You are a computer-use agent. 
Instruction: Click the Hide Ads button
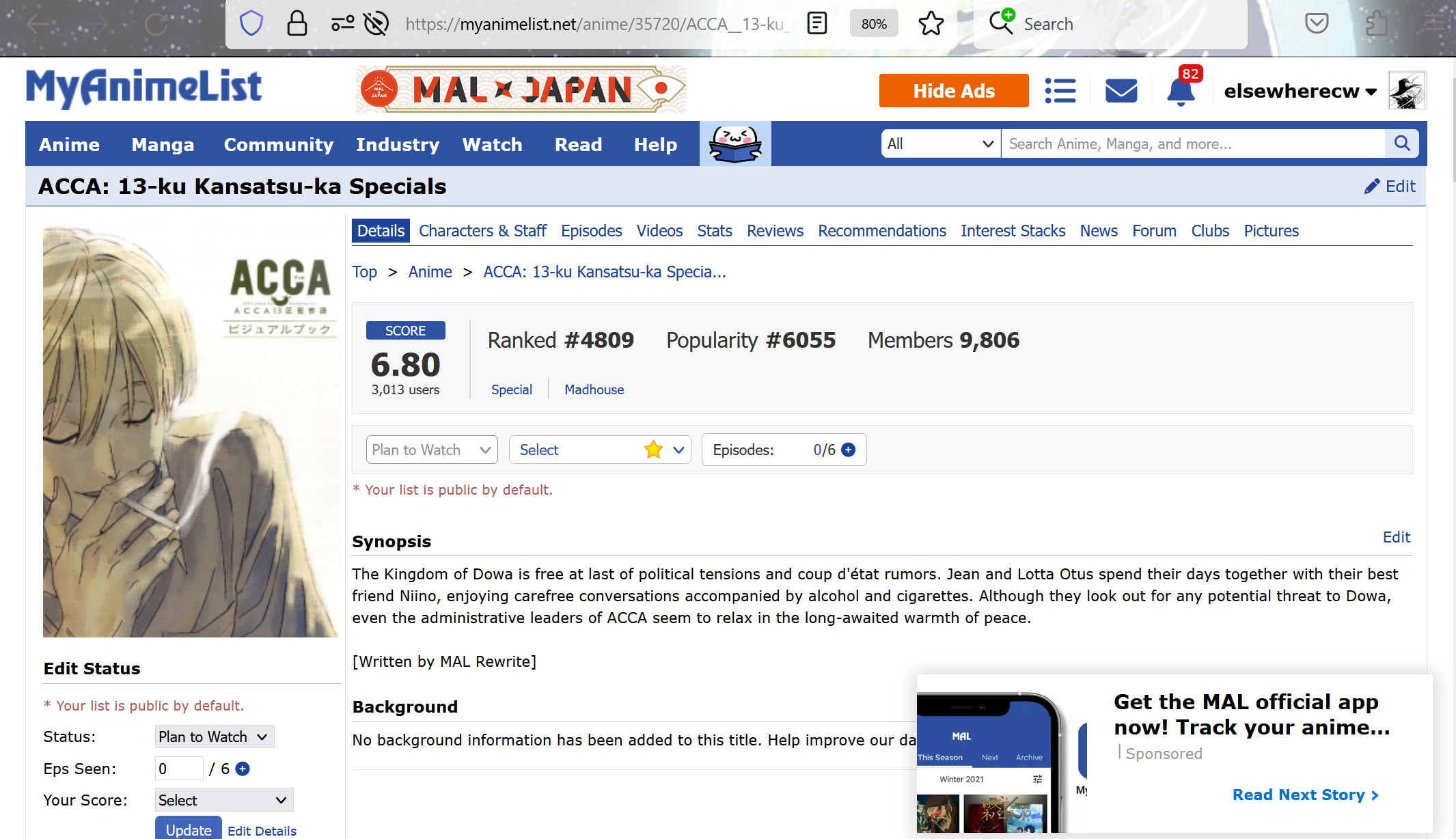point(954,90)
